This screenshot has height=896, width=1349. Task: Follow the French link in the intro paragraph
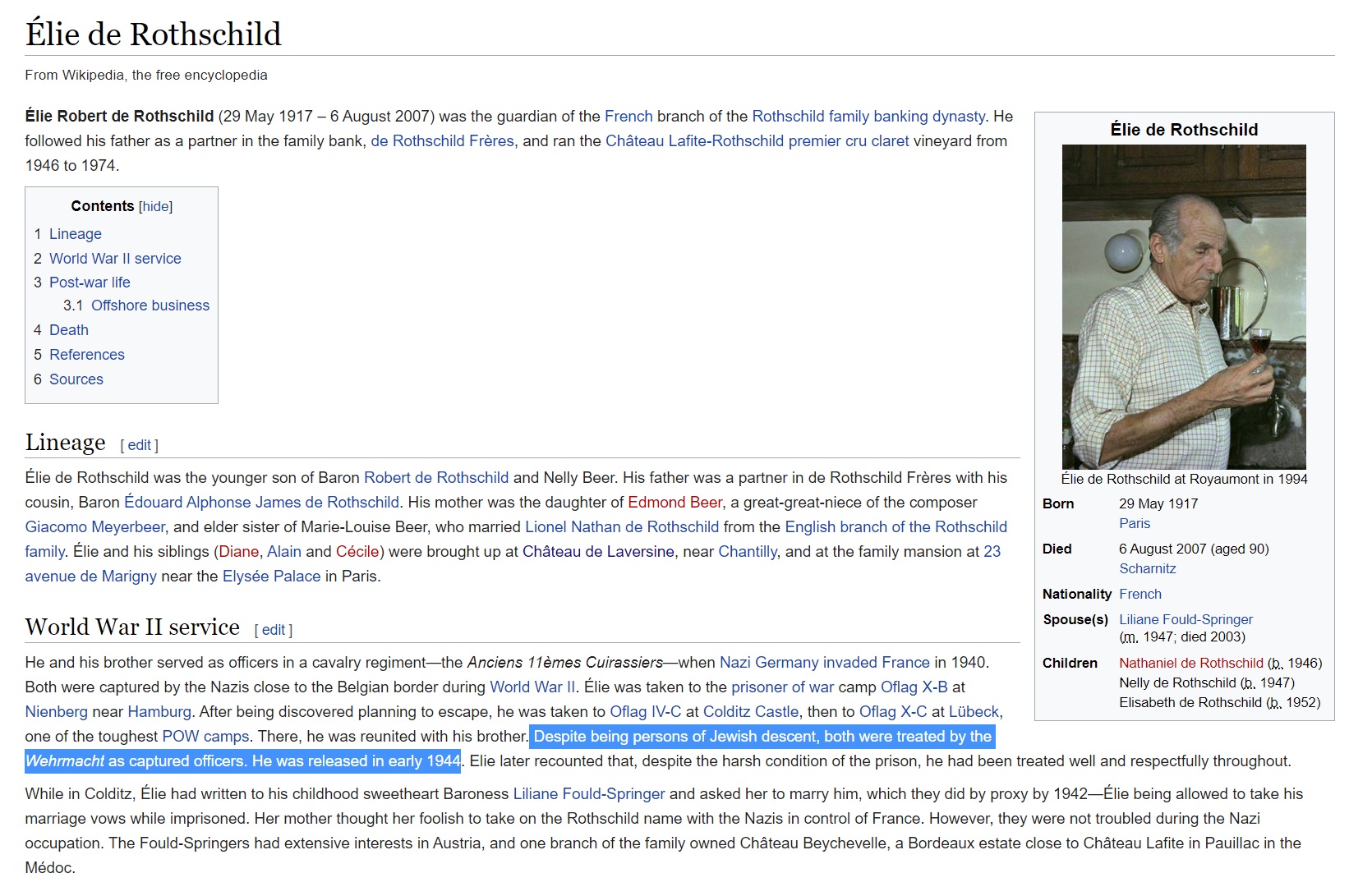click(628, 117)
